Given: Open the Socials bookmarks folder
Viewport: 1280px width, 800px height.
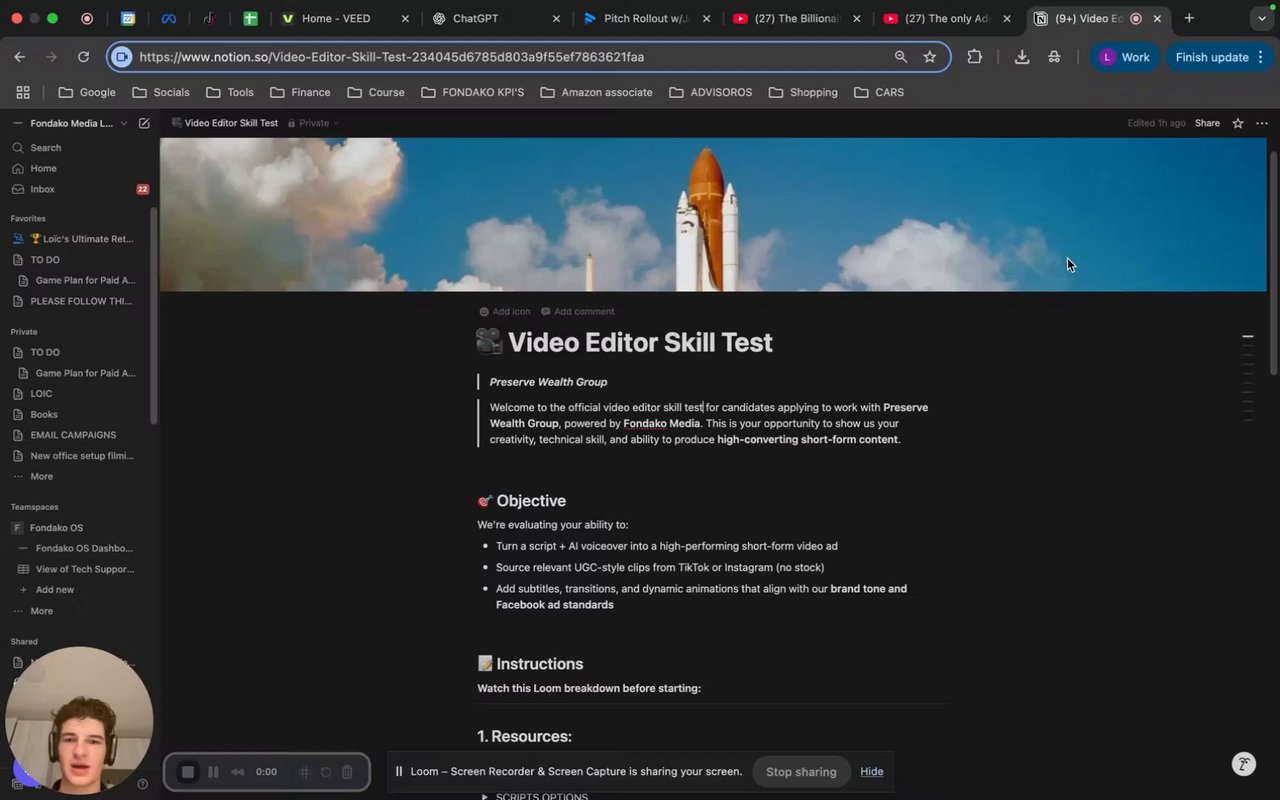Looking at the screenshot, I should 161,92.
